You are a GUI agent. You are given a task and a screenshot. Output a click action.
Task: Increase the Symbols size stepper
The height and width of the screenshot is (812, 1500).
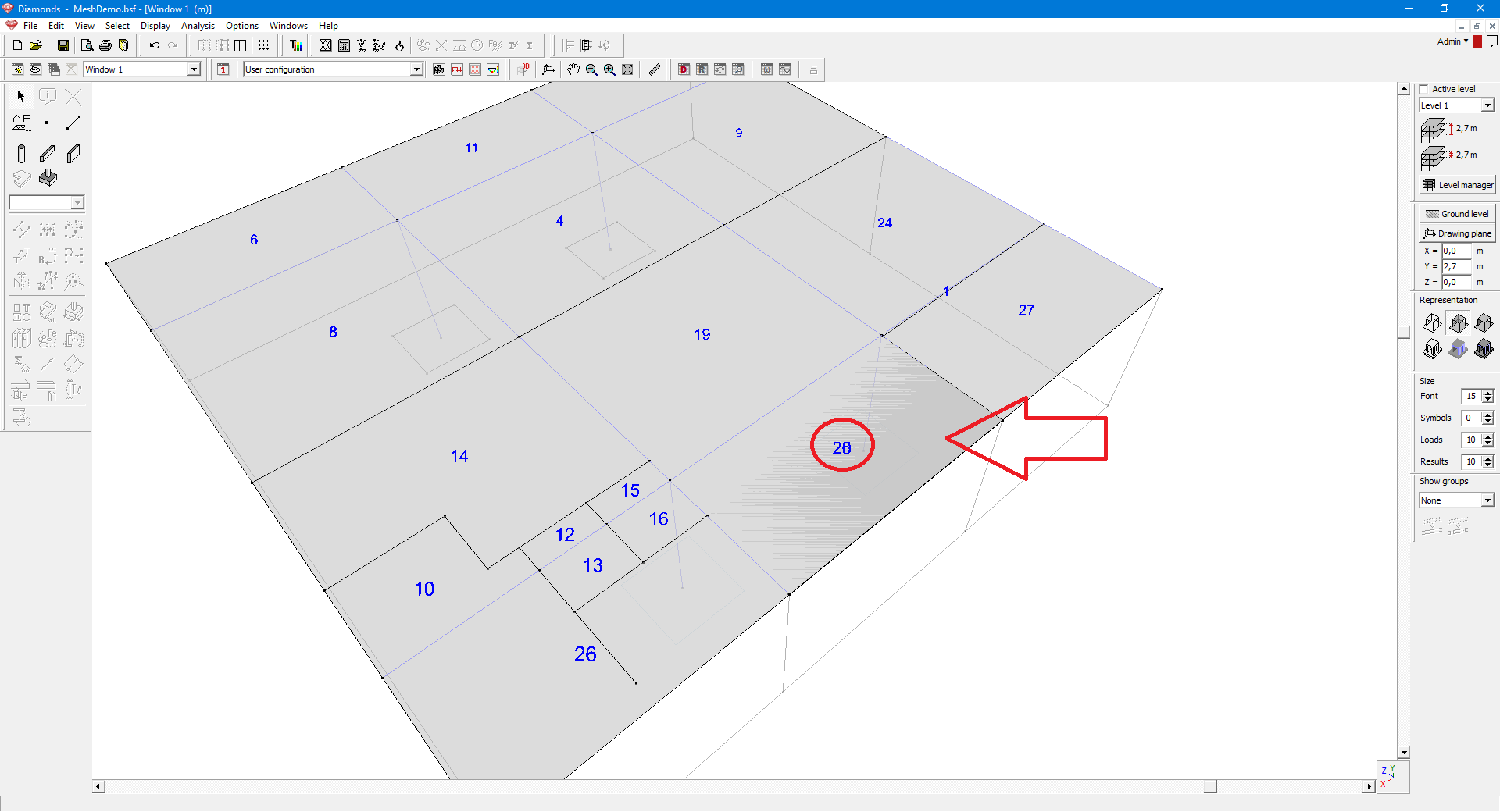pyautogui.click(x=1488, y=415)
